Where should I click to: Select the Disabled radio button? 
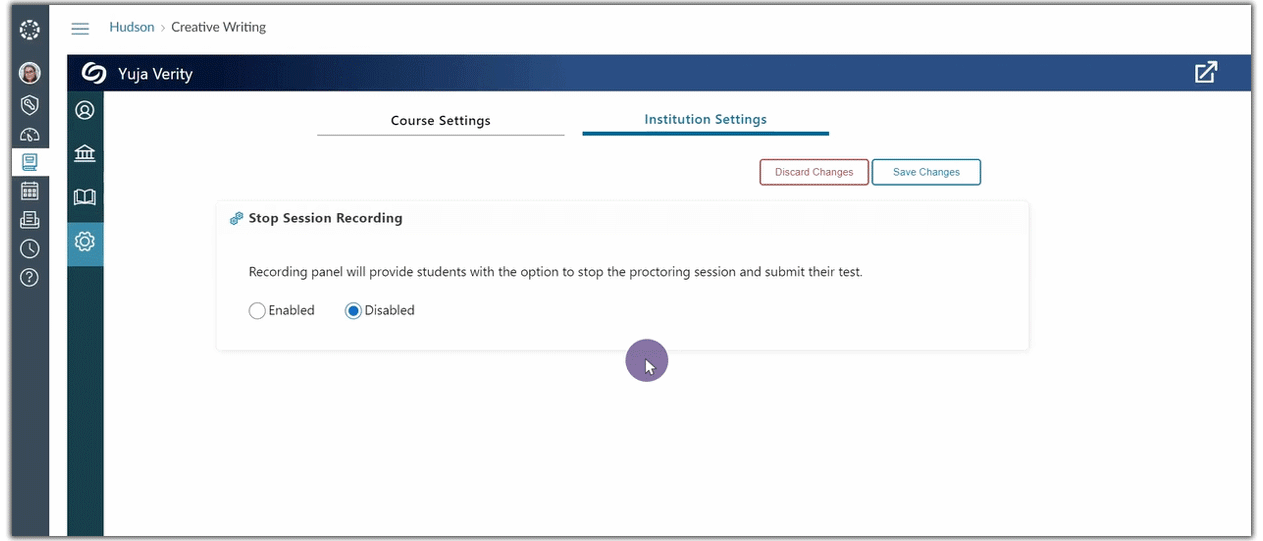(x=353, y=311)
